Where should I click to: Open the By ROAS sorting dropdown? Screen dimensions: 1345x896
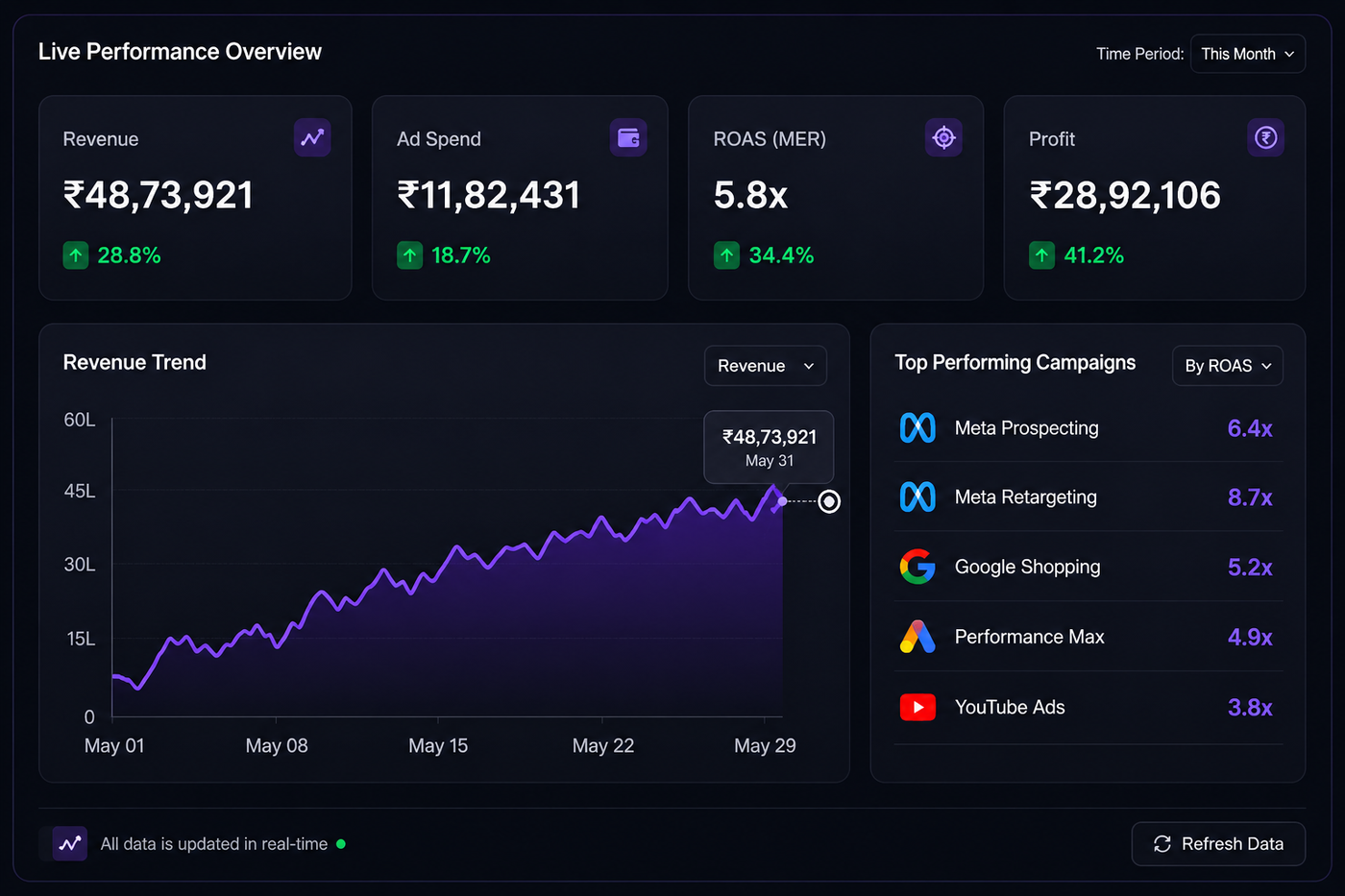(1228, 366)
